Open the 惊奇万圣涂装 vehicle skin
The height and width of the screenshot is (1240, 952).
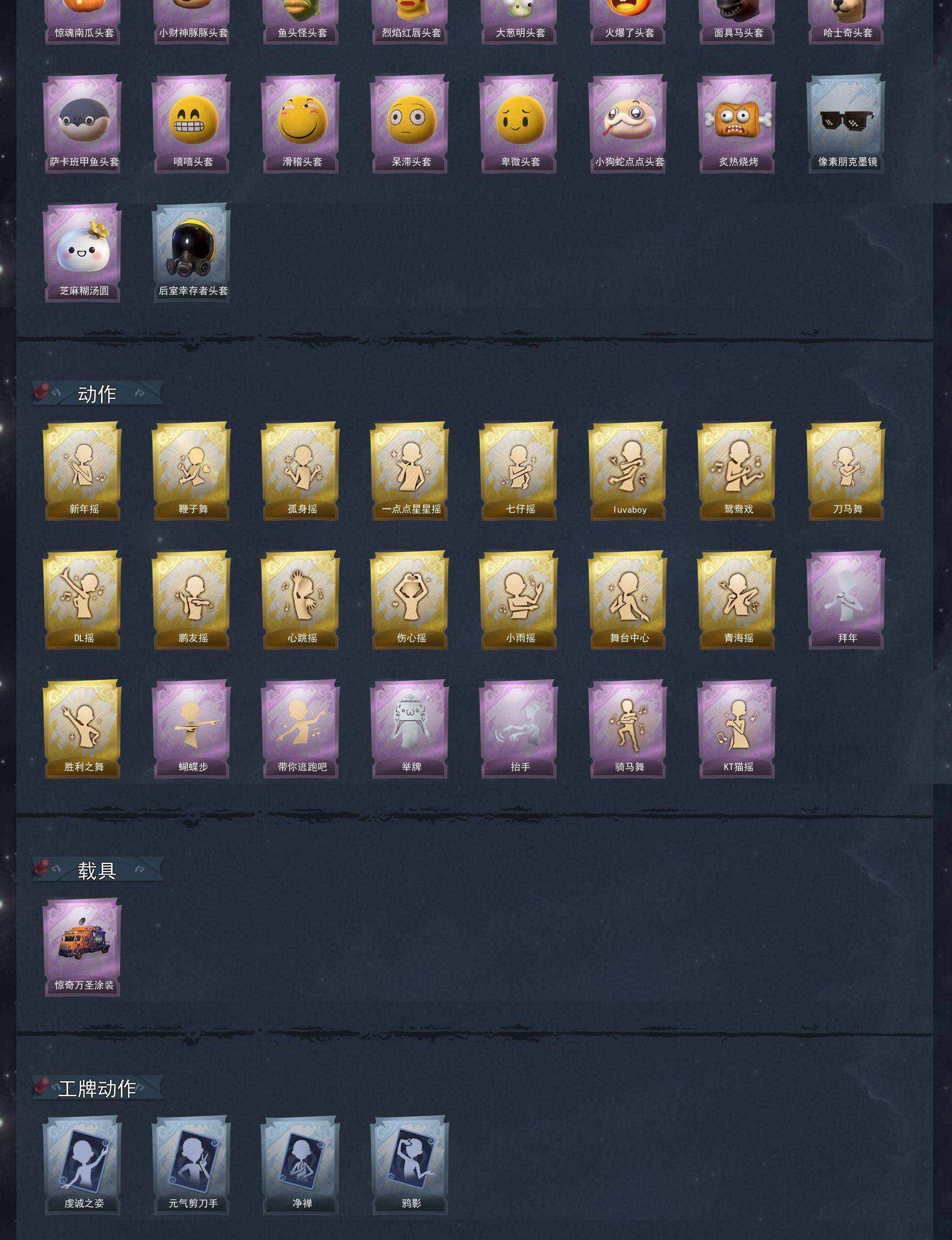[82, 947]
